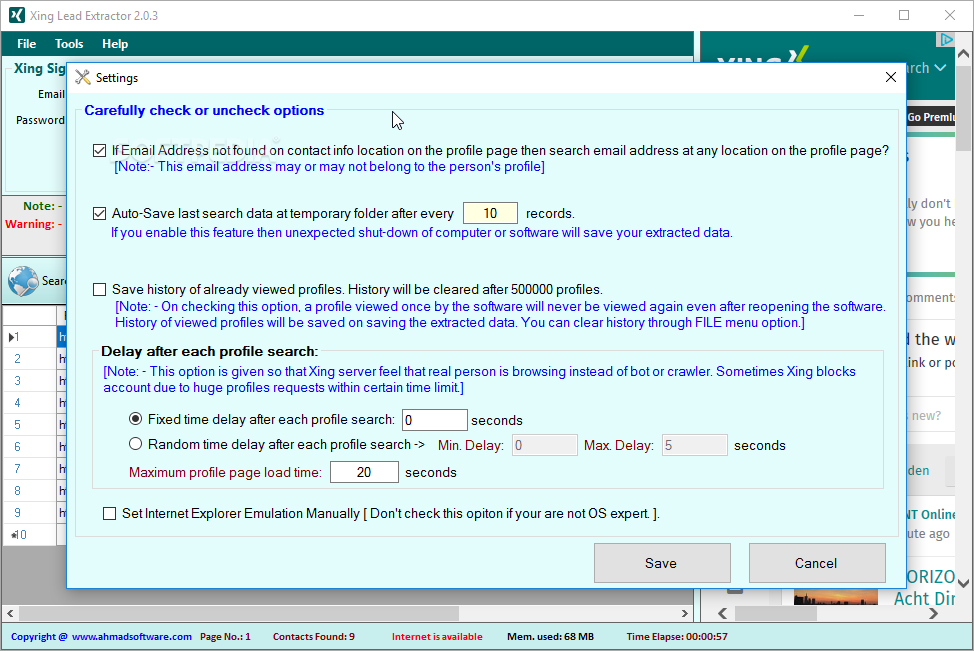Click browser panel scroll-down arrow
This screenshot has height=651, width=974.
(x=963, y=583)
